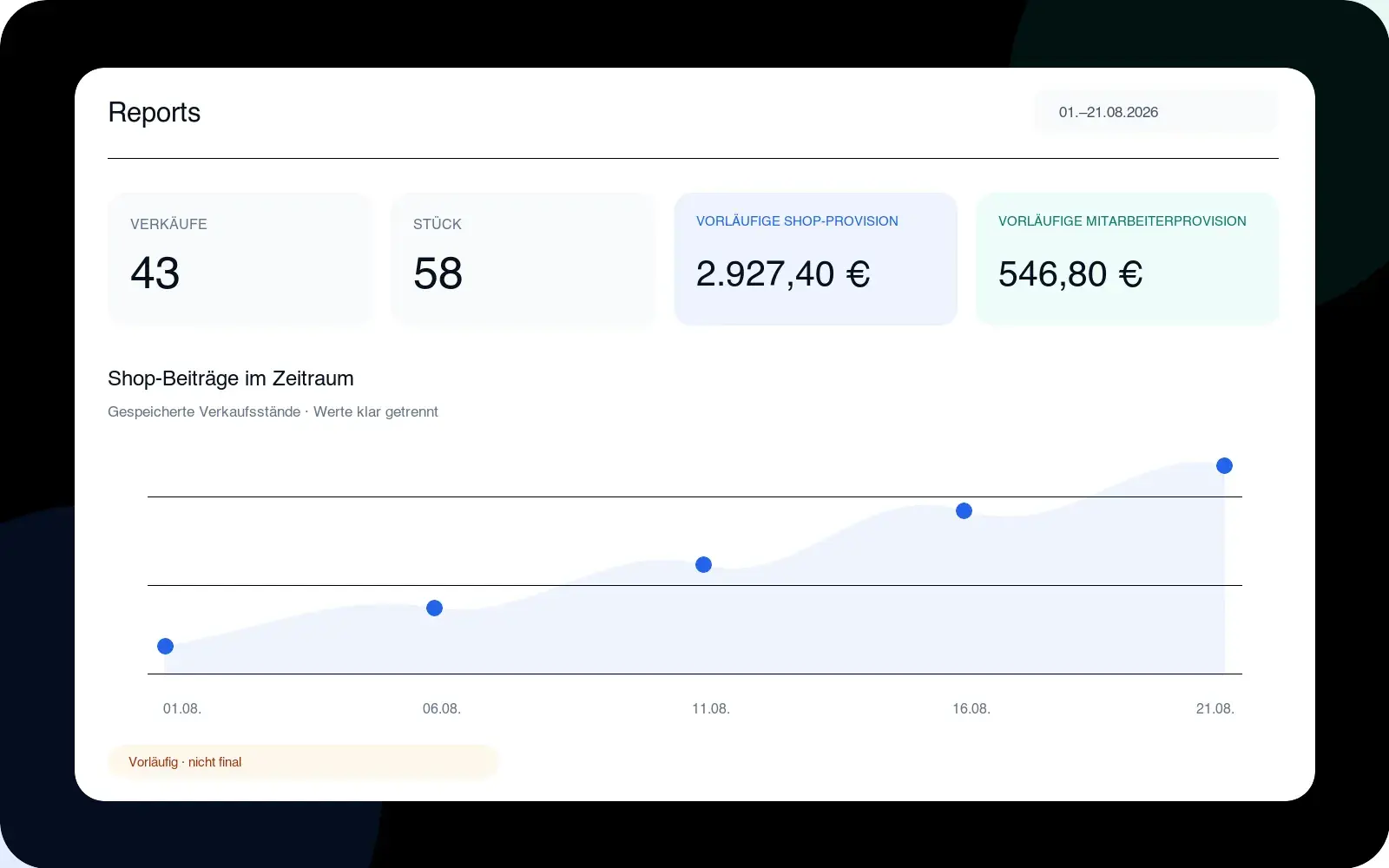Click the Reports page heading
Image resolution: width=1389 pixels, height=868 pixels.
tap(154, 113)
